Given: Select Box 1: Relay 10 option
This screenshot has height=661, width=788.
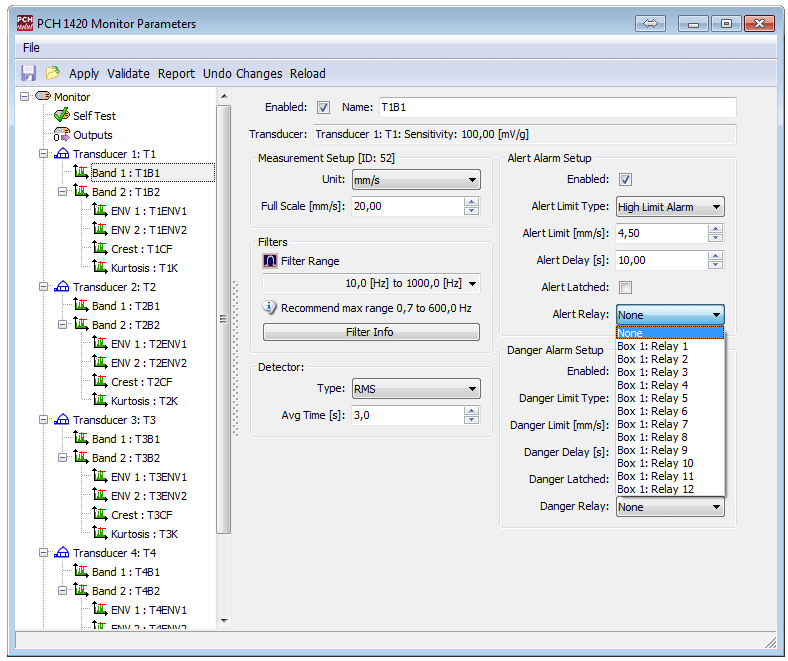Looking at the screenshot, I should (x=670, y=463).
